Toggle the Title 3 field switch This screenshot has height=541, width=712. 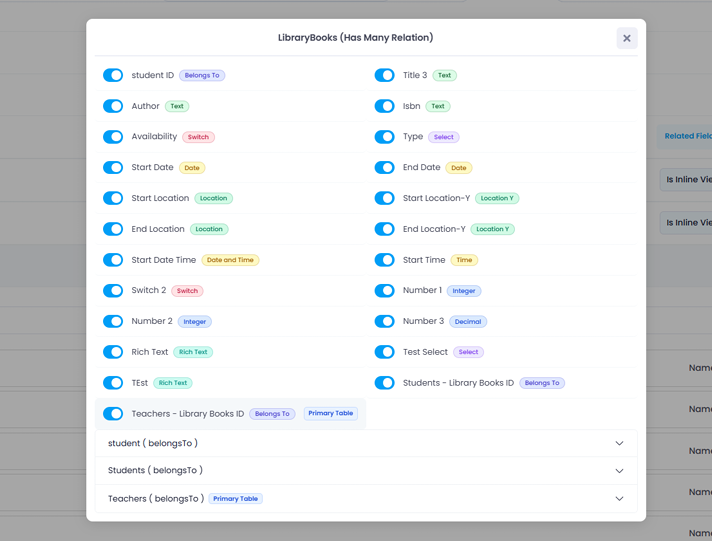pyautogui.click(x=385, y=75)
